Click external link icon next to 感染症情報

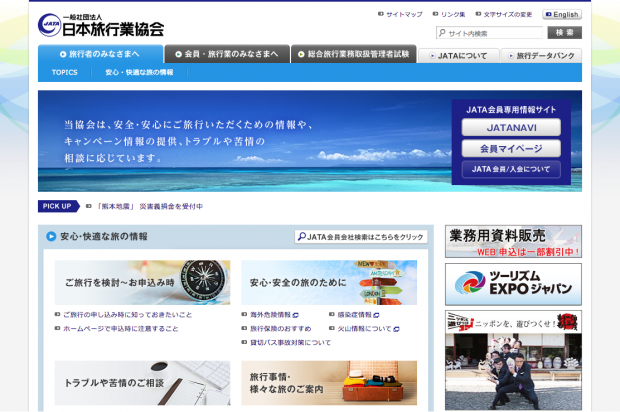point(377,315)
